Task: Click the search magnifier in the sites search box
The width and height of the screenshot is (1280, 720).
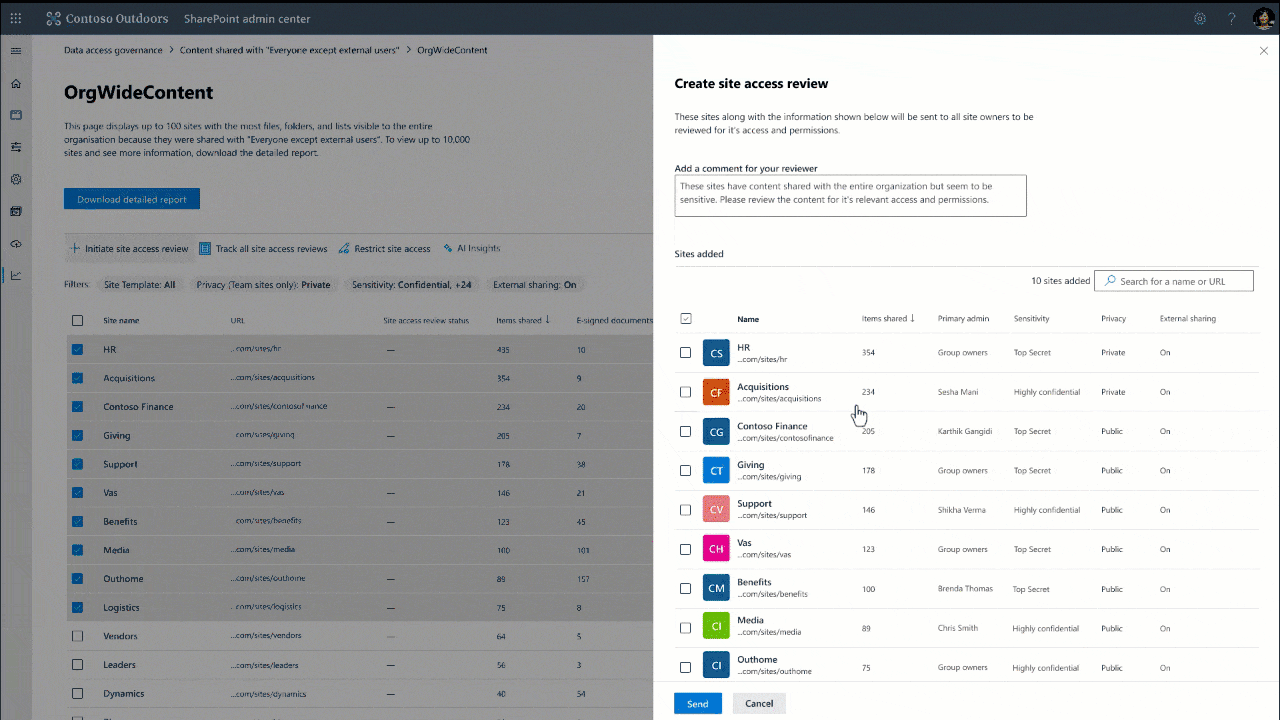Action: [x=1110, y=280]
